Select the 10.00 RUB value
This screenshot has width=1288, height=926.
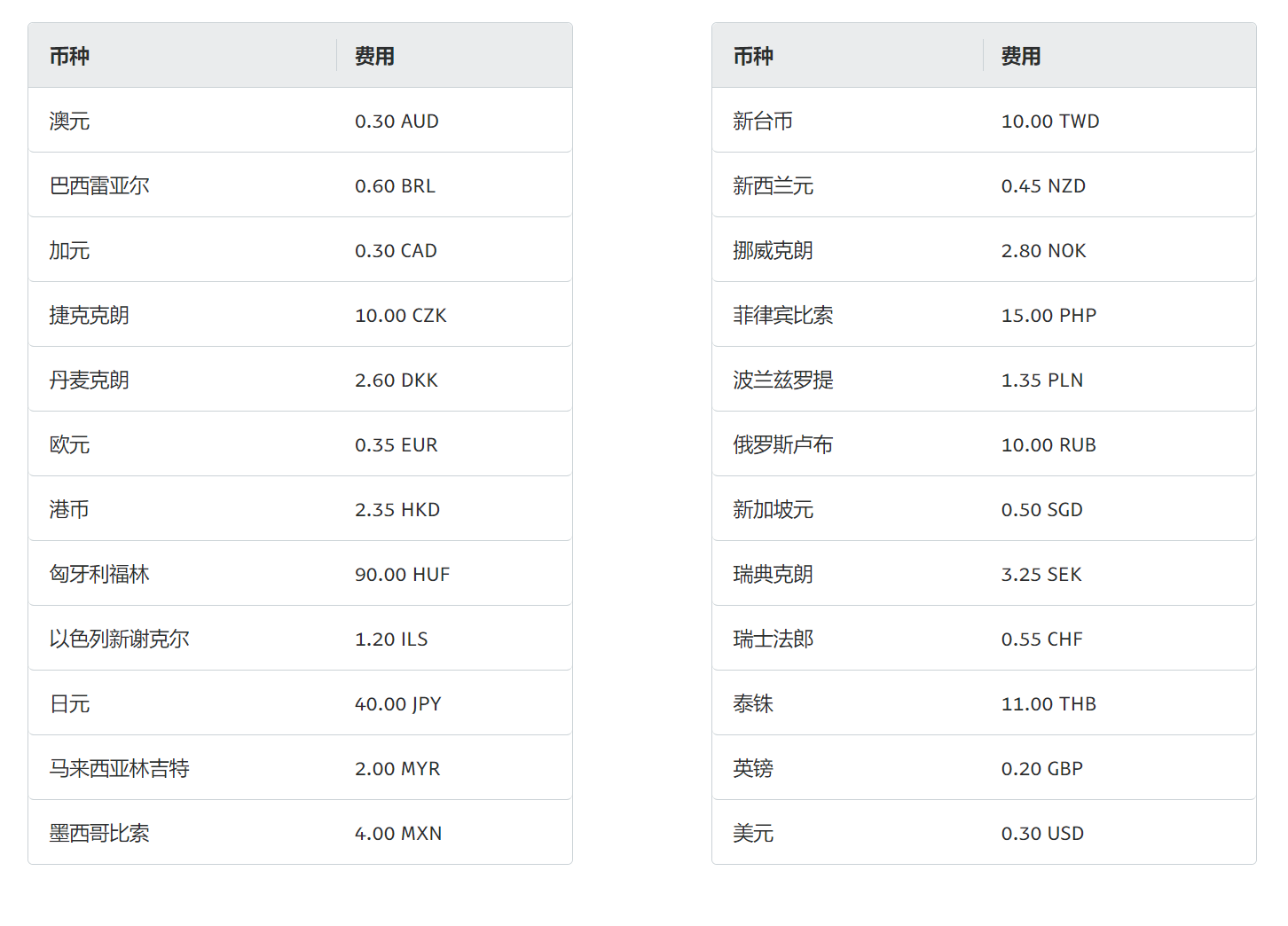click(x=1048, y=444)
